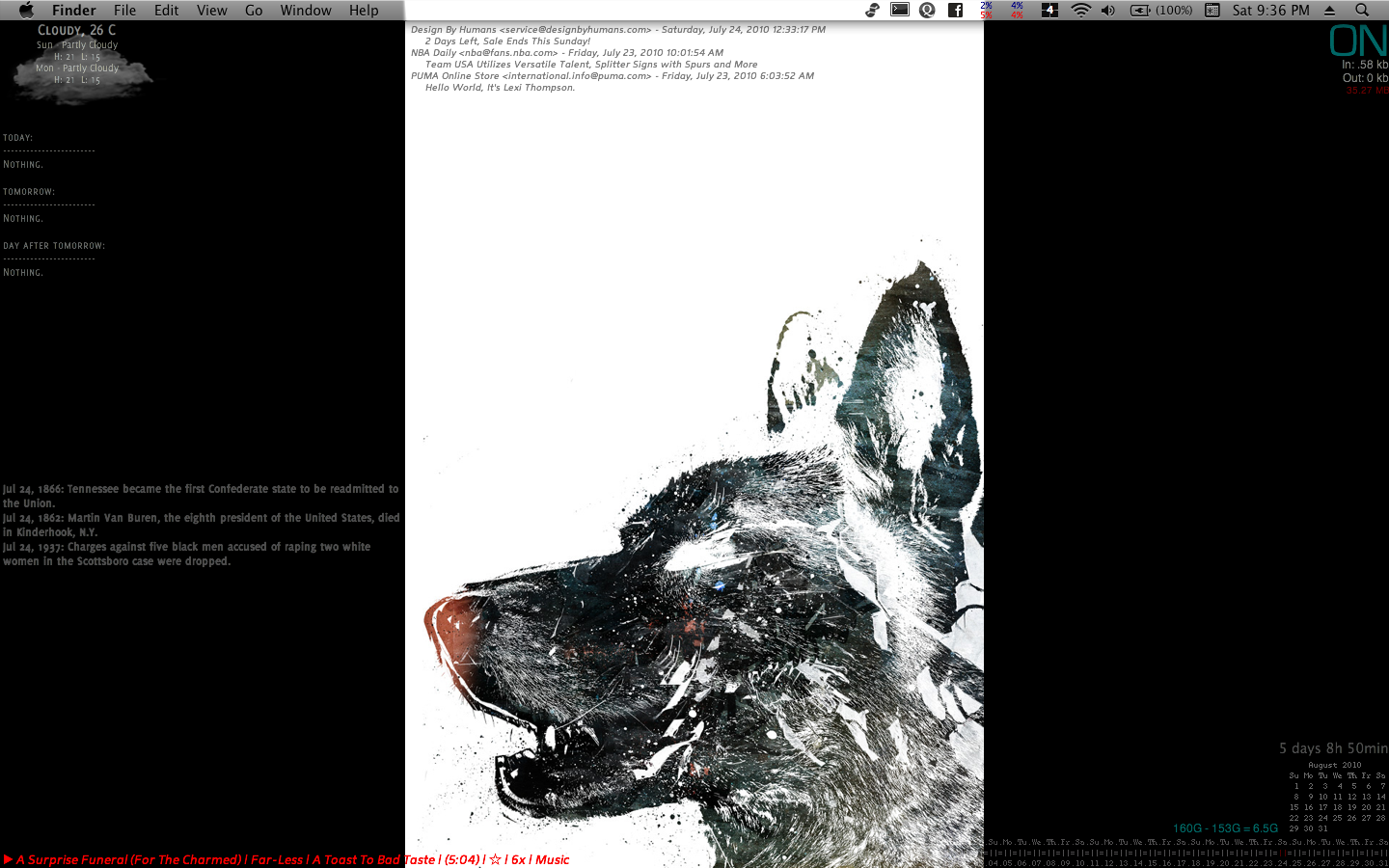
Task: Click the "August 2010" calendar heading
Action: pyautogui.click(x=1335, y=765)
